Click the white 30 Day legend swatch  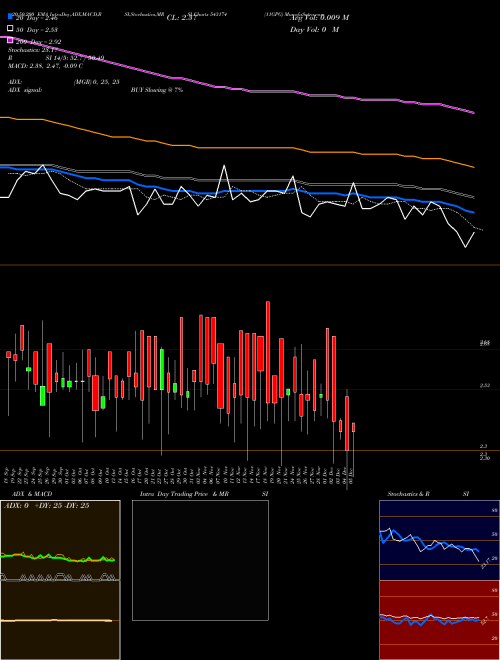[11, 29]
